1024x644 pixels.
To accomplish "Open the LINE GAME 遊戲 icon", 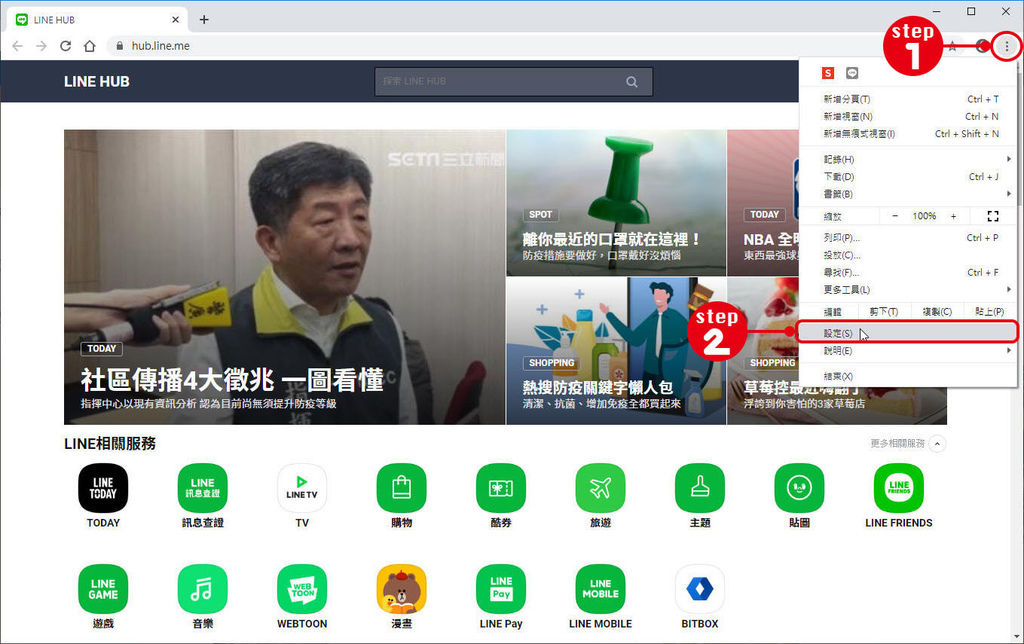I will click(x=103, y=589).
